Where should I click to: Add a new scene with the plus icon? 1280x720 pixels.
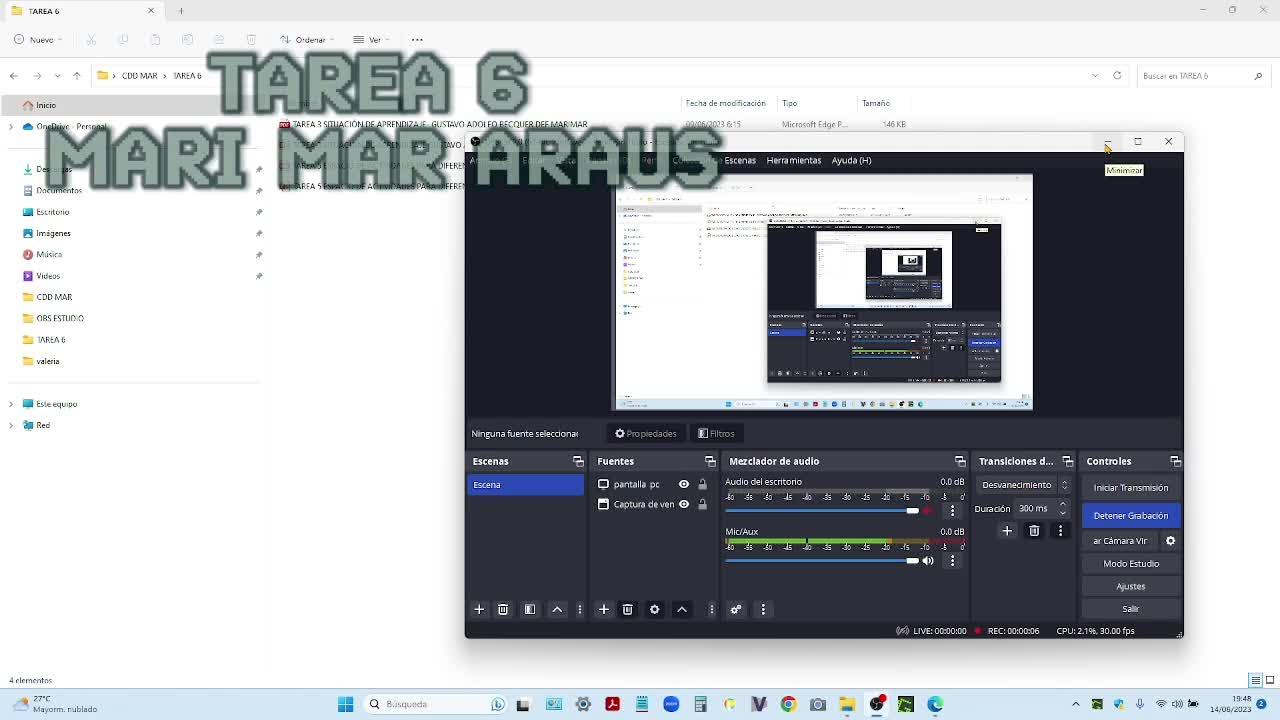[x=479, y=609]
